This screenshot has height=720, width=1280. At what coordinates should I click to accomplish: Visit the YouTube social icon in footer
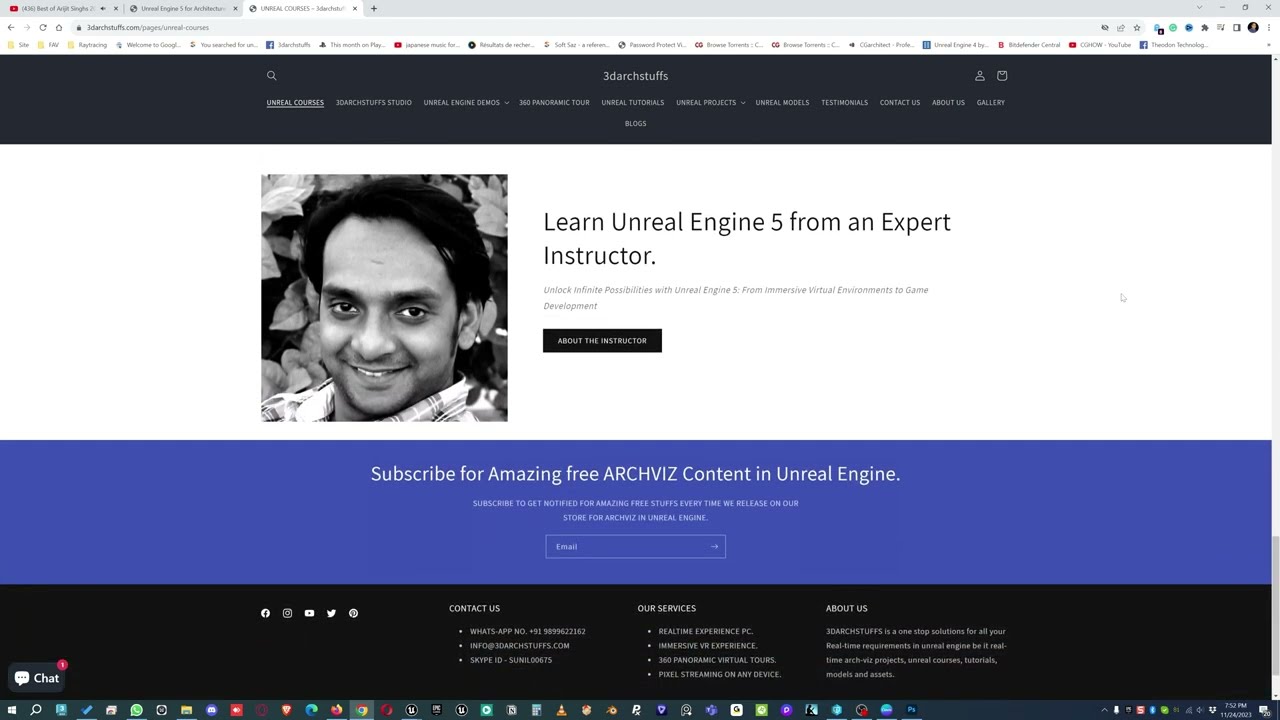pos(309,613)
